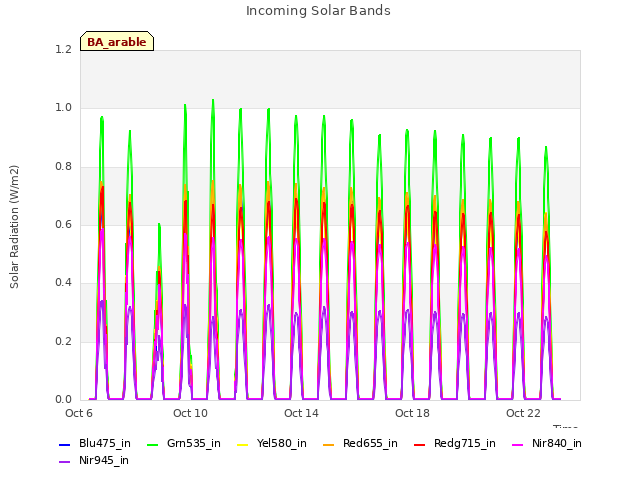Image resolution: width=640 pixels, height=480 pixels.
Task: Click the magenta Nir840_in legend swatch
Action: point(518,444)
